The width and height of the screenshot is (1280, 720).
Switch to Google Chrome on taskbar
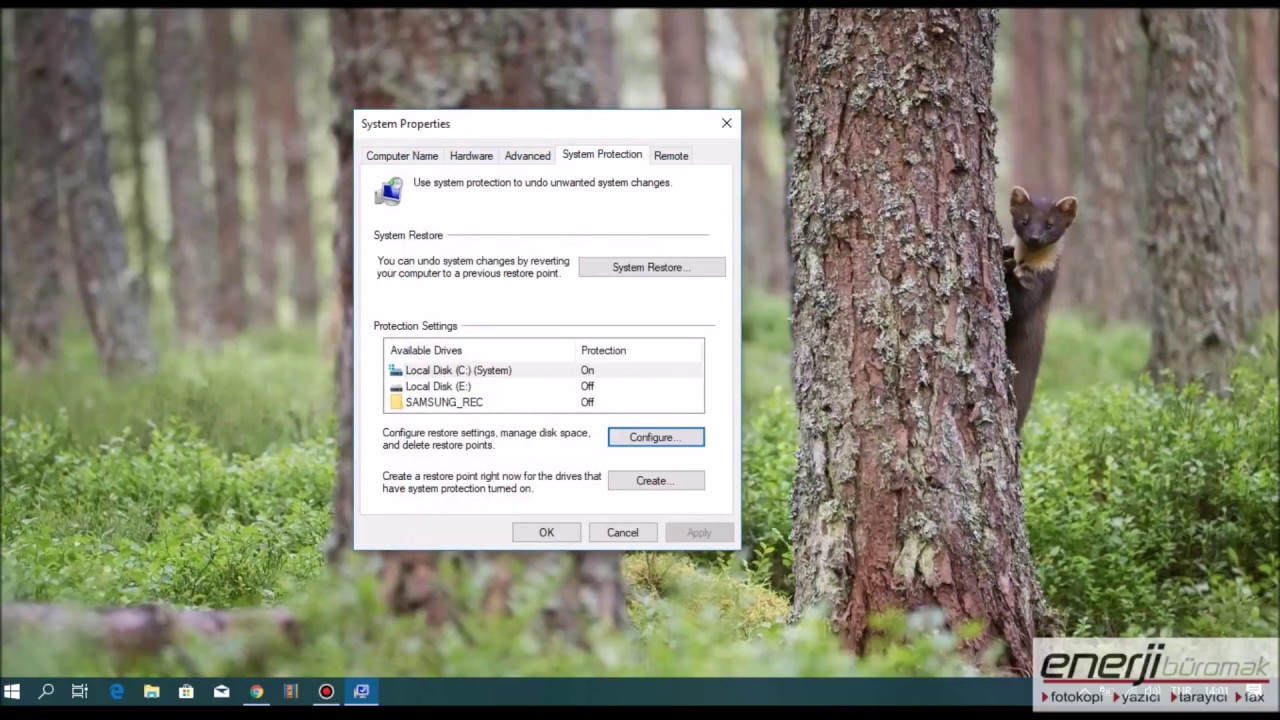(x=256, y=691)
